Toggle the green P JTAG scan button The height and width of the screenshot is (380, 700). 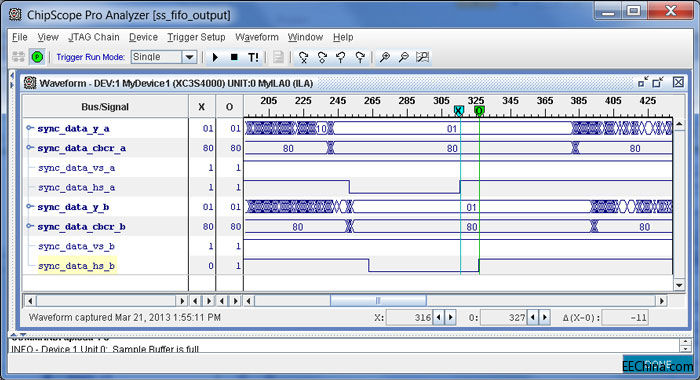point(37,57)
